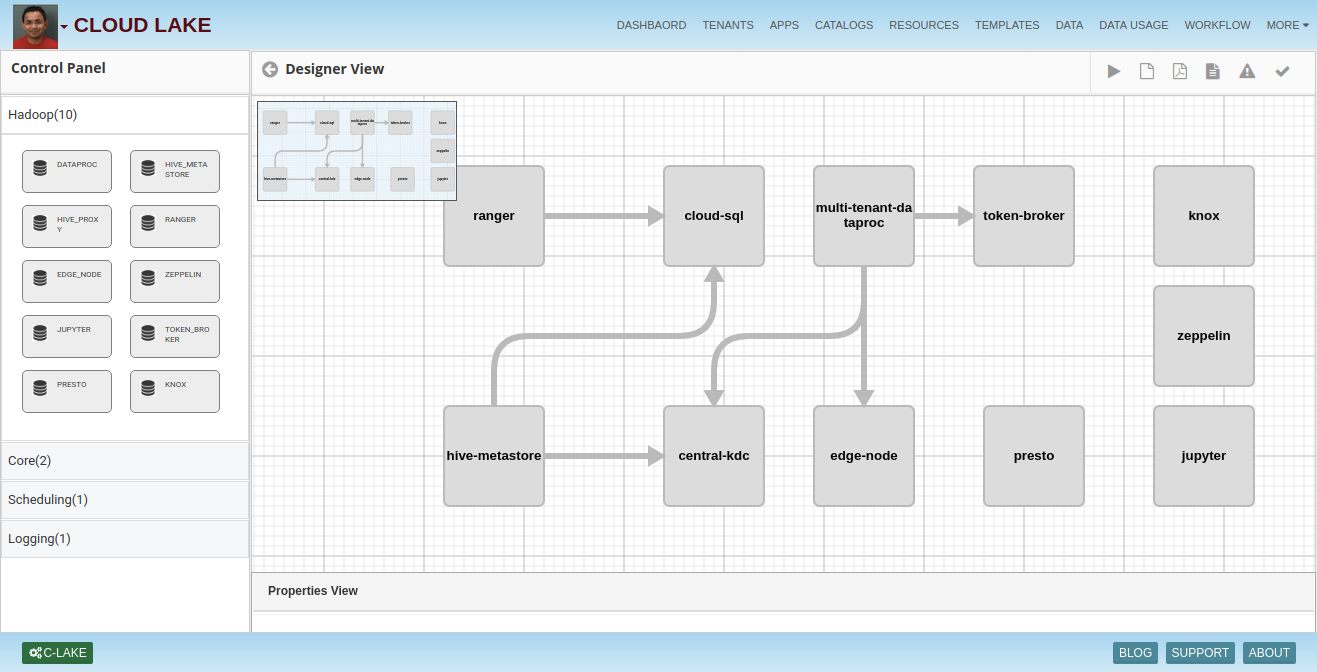Click the blank document icon in toolbar
Image resolution: width=1317 pixels, height=672 pixels.
tap(1147, 71)
